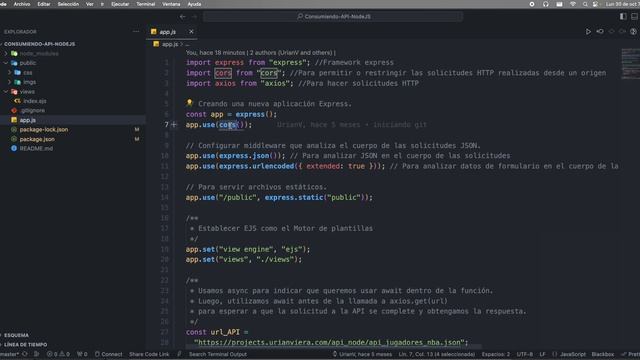Click the master git branch indicator
This screenshot has height=360, width=640.
point(10,354)
